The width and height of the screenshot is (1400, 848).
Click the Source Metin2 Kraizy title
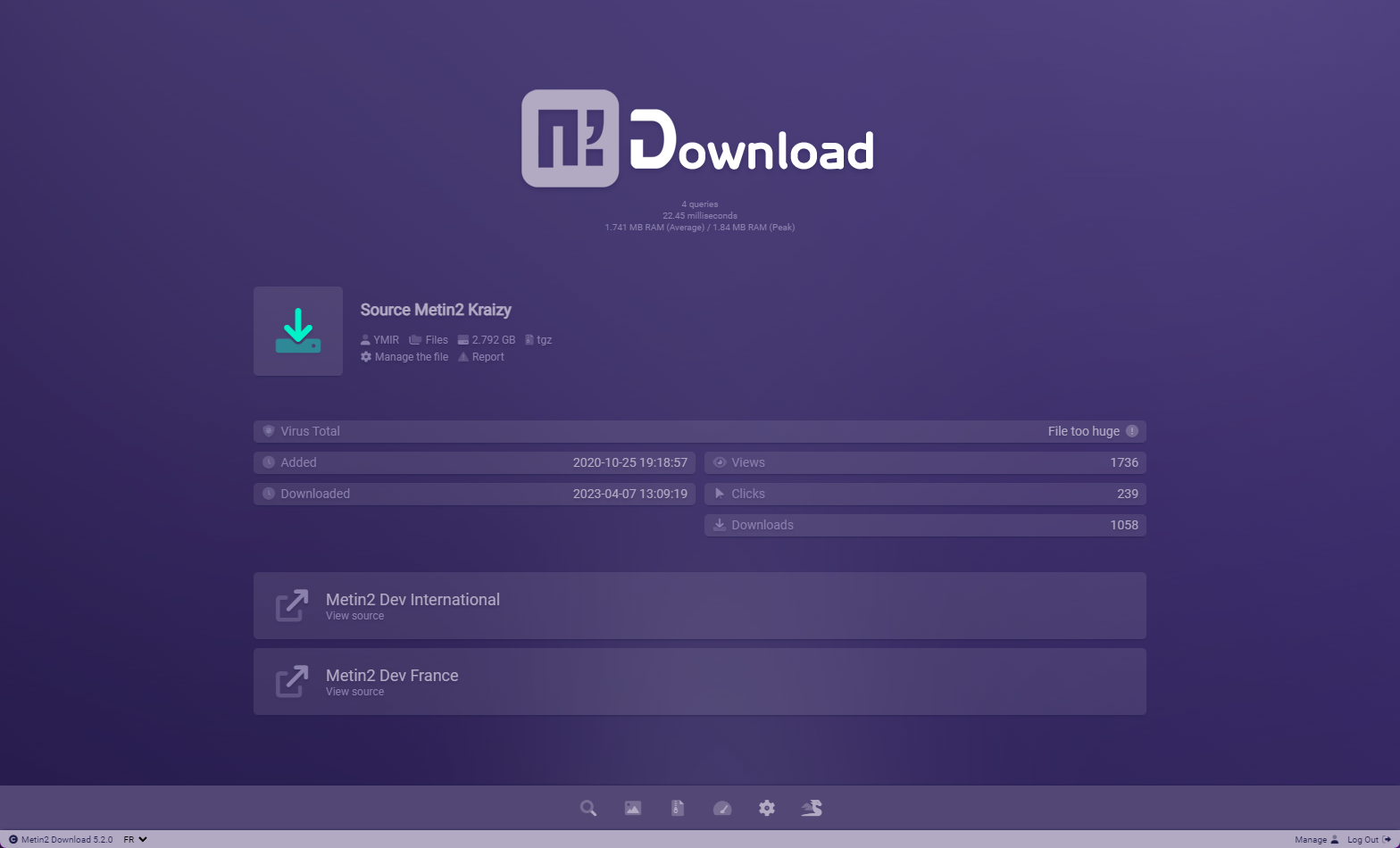pos(436,310)
